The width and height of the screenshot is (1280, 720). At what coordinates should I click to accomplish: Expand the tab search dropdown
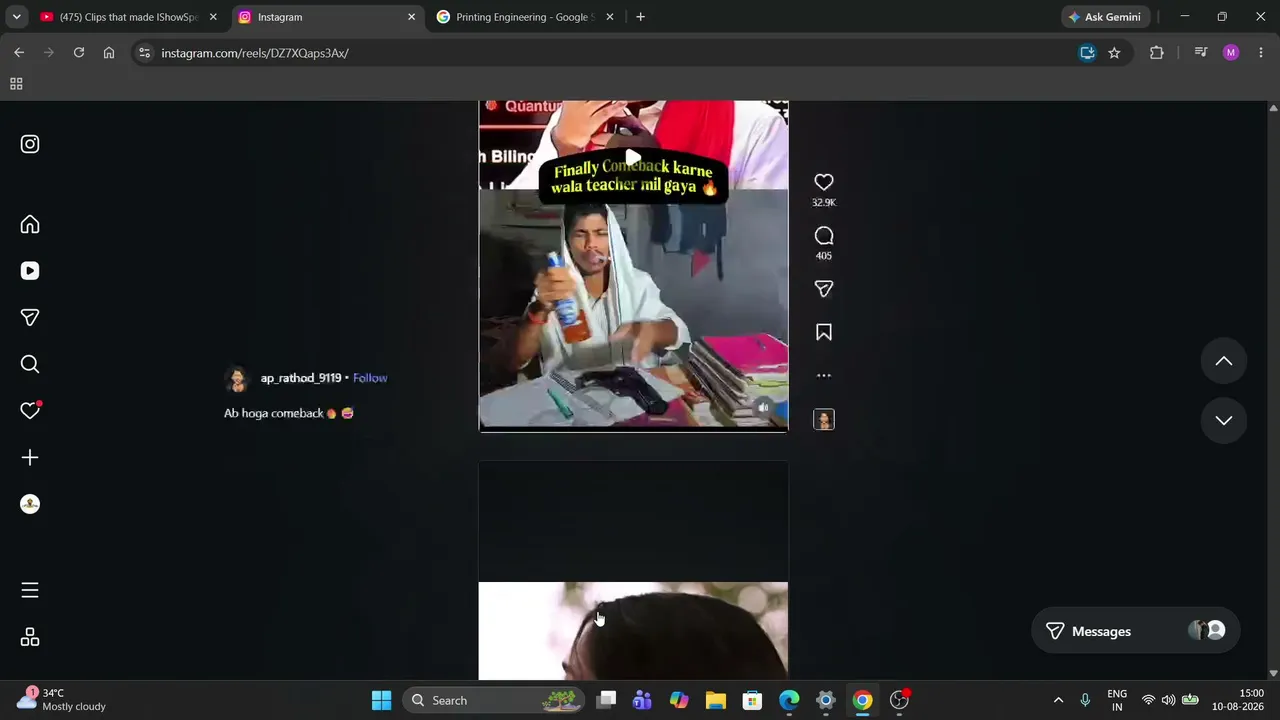[16, 17]
